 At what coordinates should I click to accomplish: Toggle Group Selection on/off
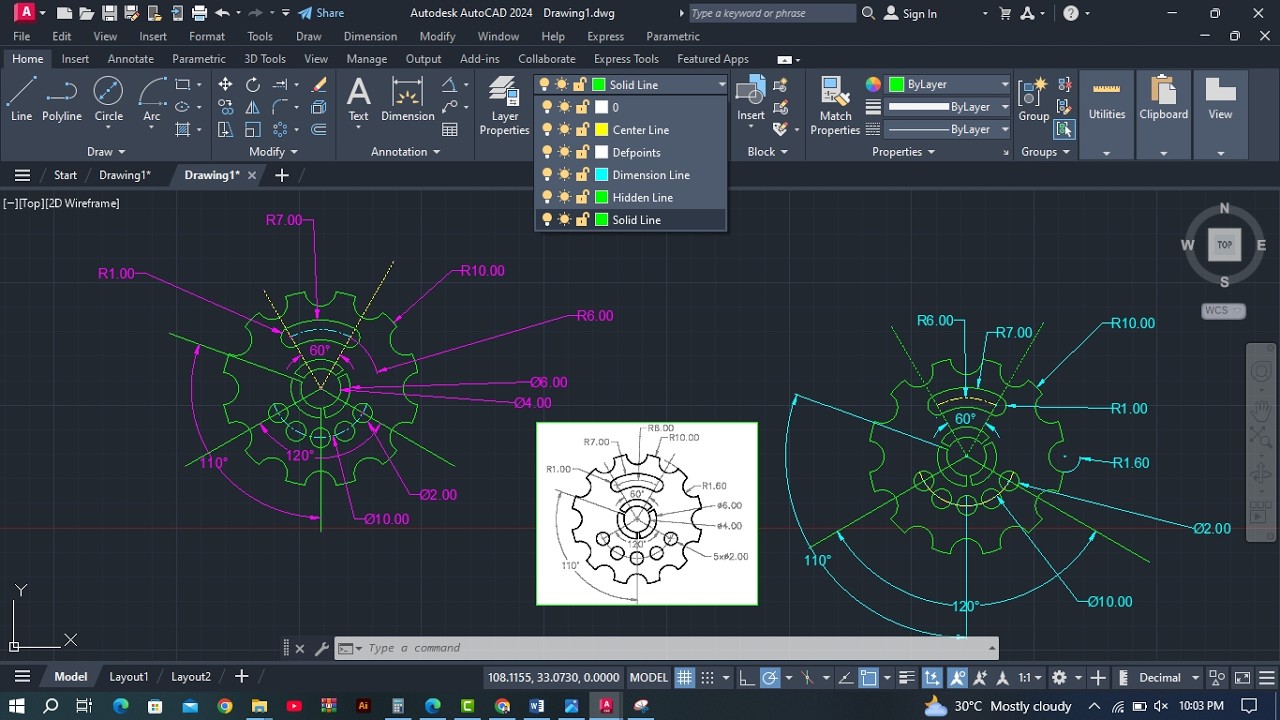1064,129
